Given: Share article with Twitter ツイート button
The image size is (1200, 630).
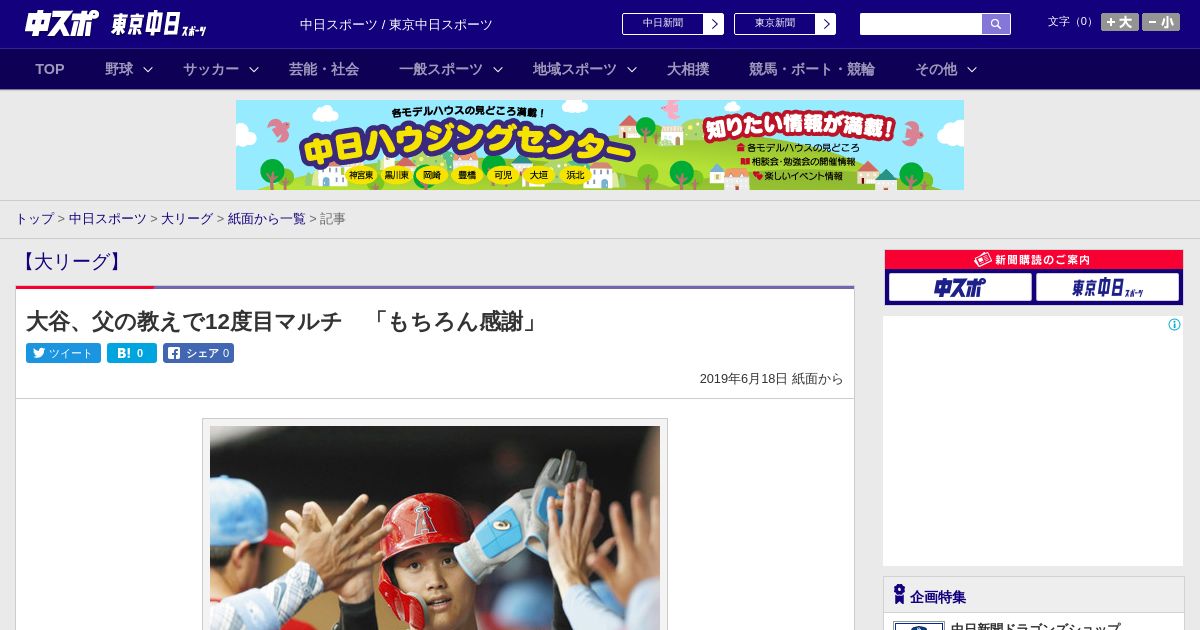Looking at the screenshot, I should point(63,353).
